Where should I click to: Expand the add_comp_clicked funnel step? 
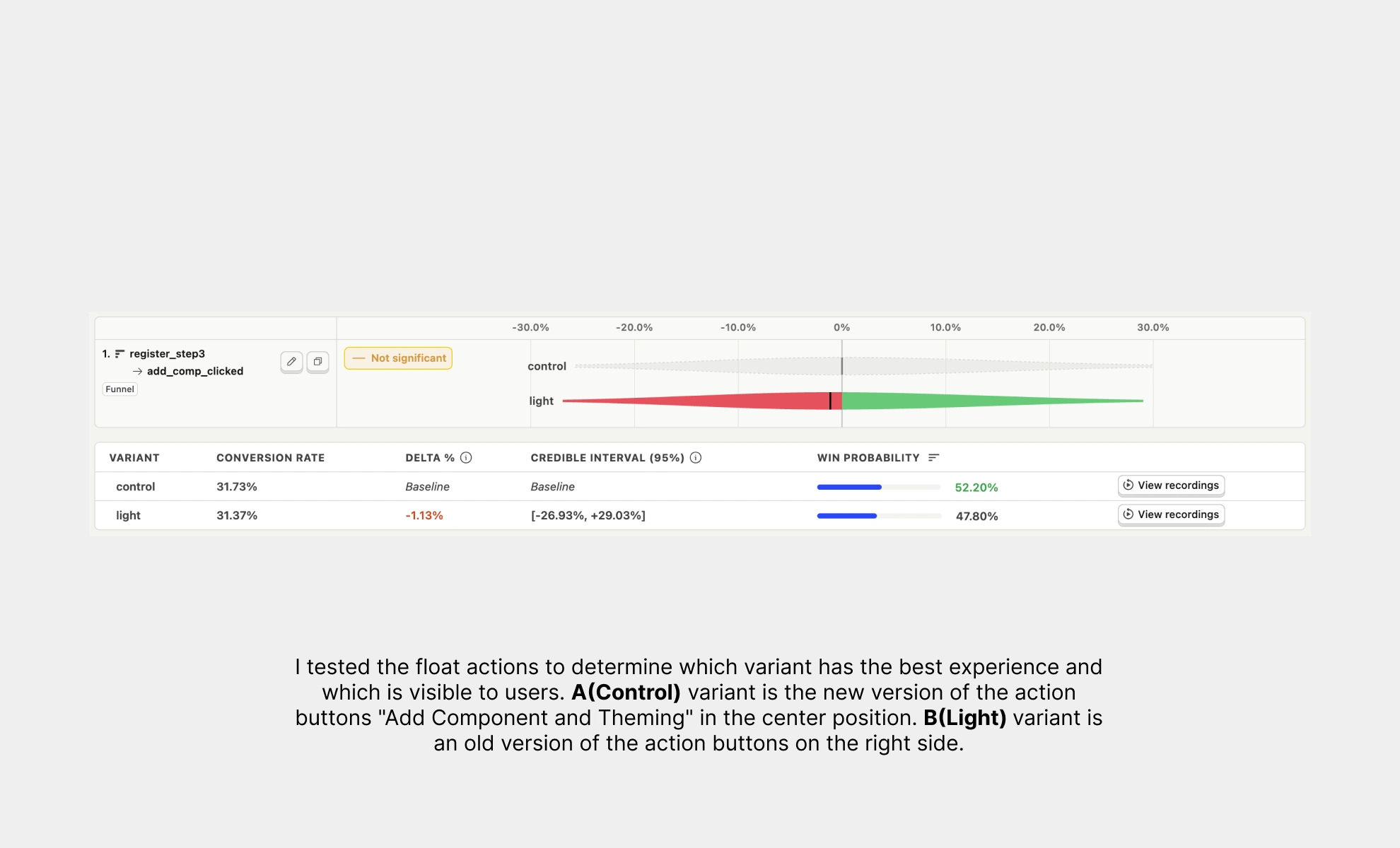tap(195, 370)
